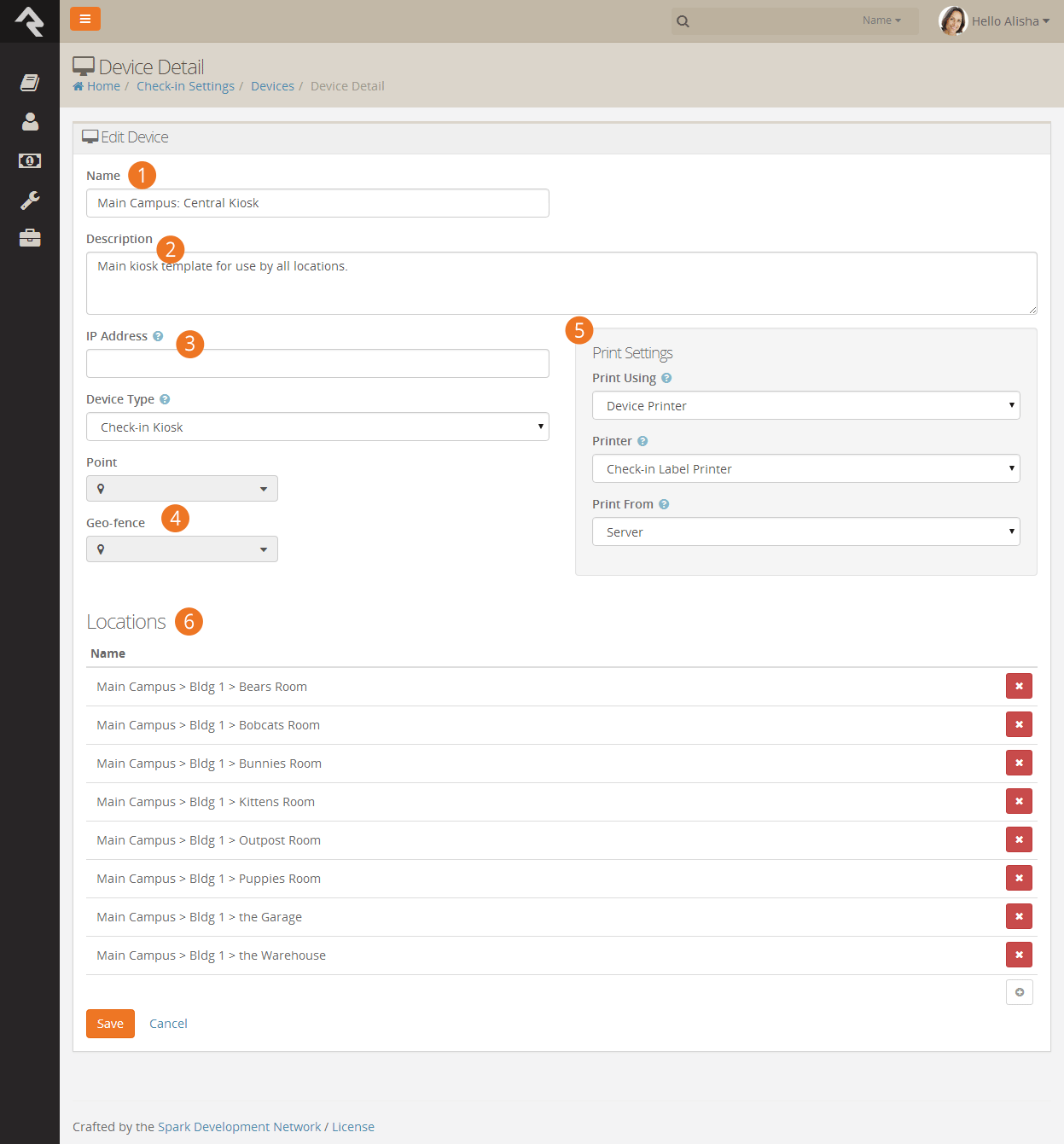Screen dimensions: 1064x1144
Task: Open the briefcase icon in sidebar
Action: 30,238
